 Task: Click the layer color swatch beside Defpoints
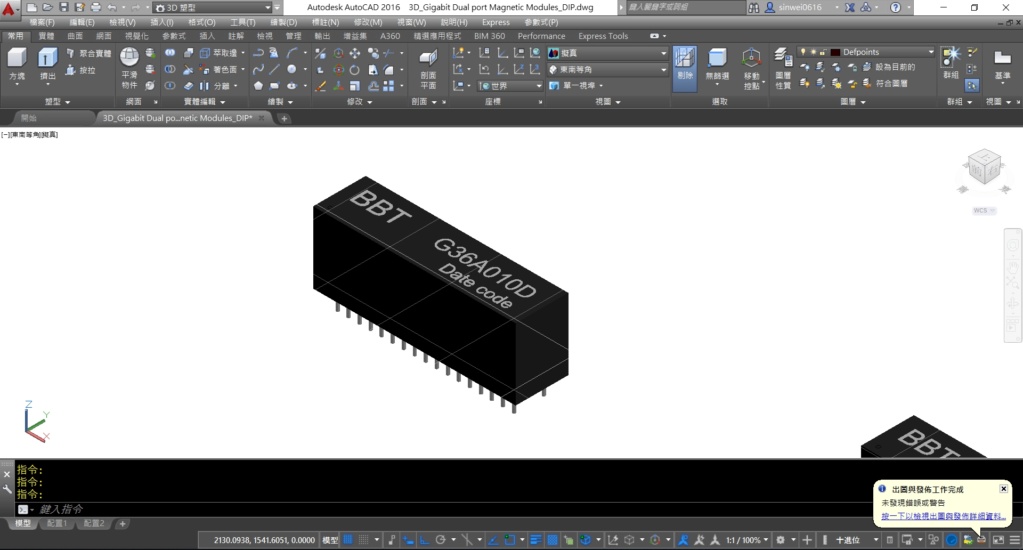pos(835,52)
